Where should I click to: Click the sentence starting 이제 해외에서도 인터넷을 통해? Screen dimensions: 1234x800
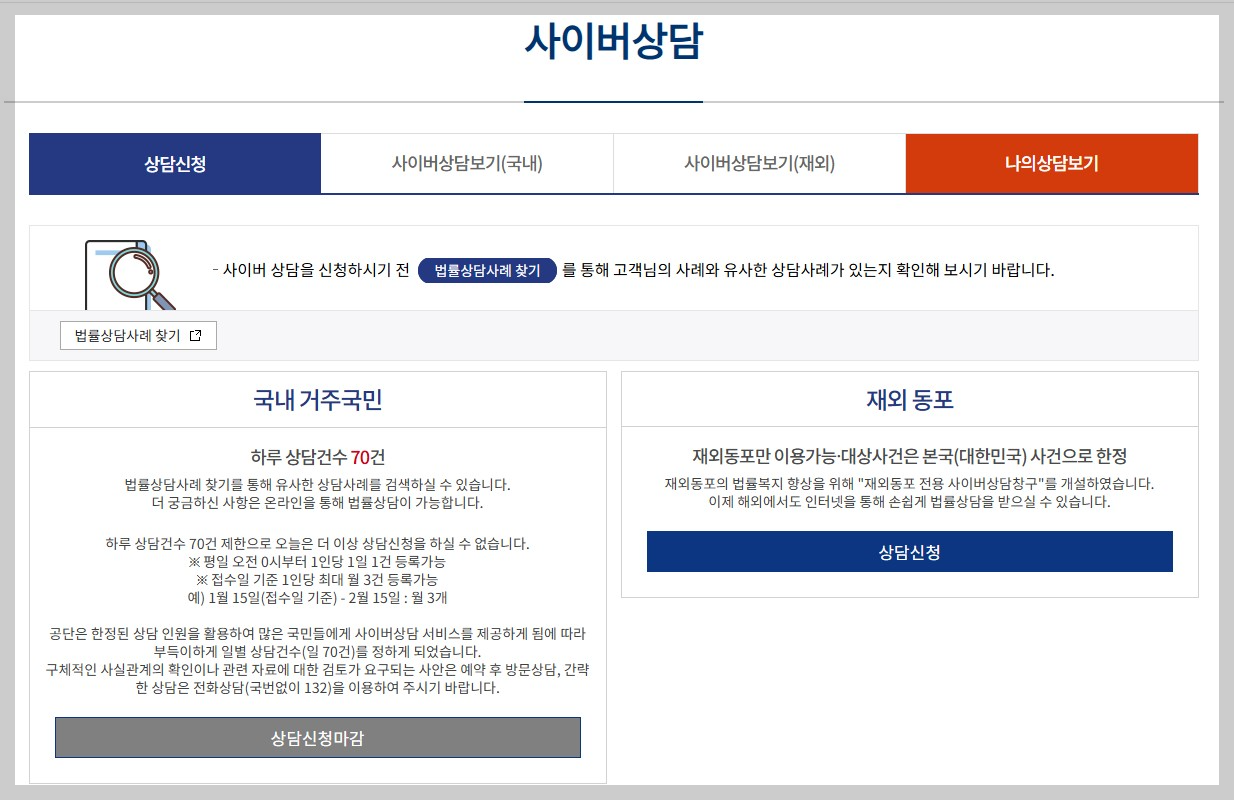[910, 502]
